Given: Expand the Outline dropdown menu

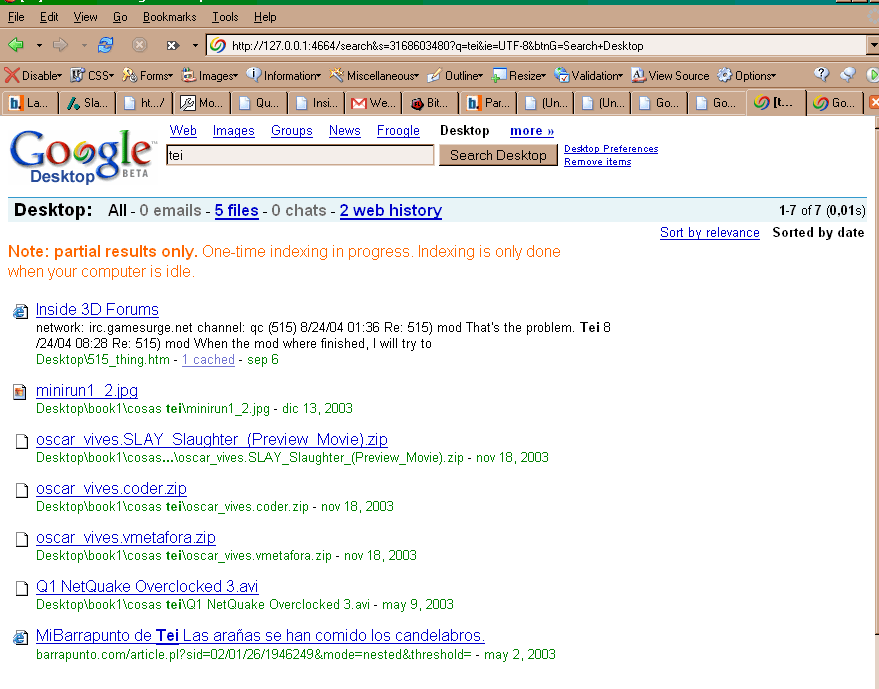Looking at the screenshot, I should [x=455, y=75].
